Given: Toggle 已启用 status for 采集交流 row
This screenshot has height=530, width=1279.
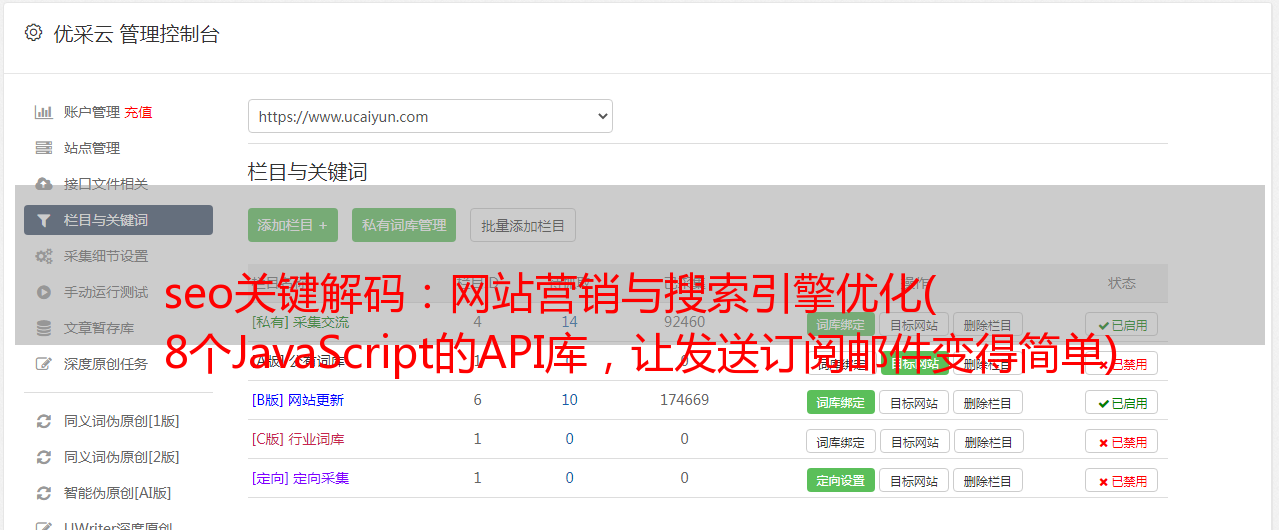Looking at the screenshot, I should [x=1122, y=325].
